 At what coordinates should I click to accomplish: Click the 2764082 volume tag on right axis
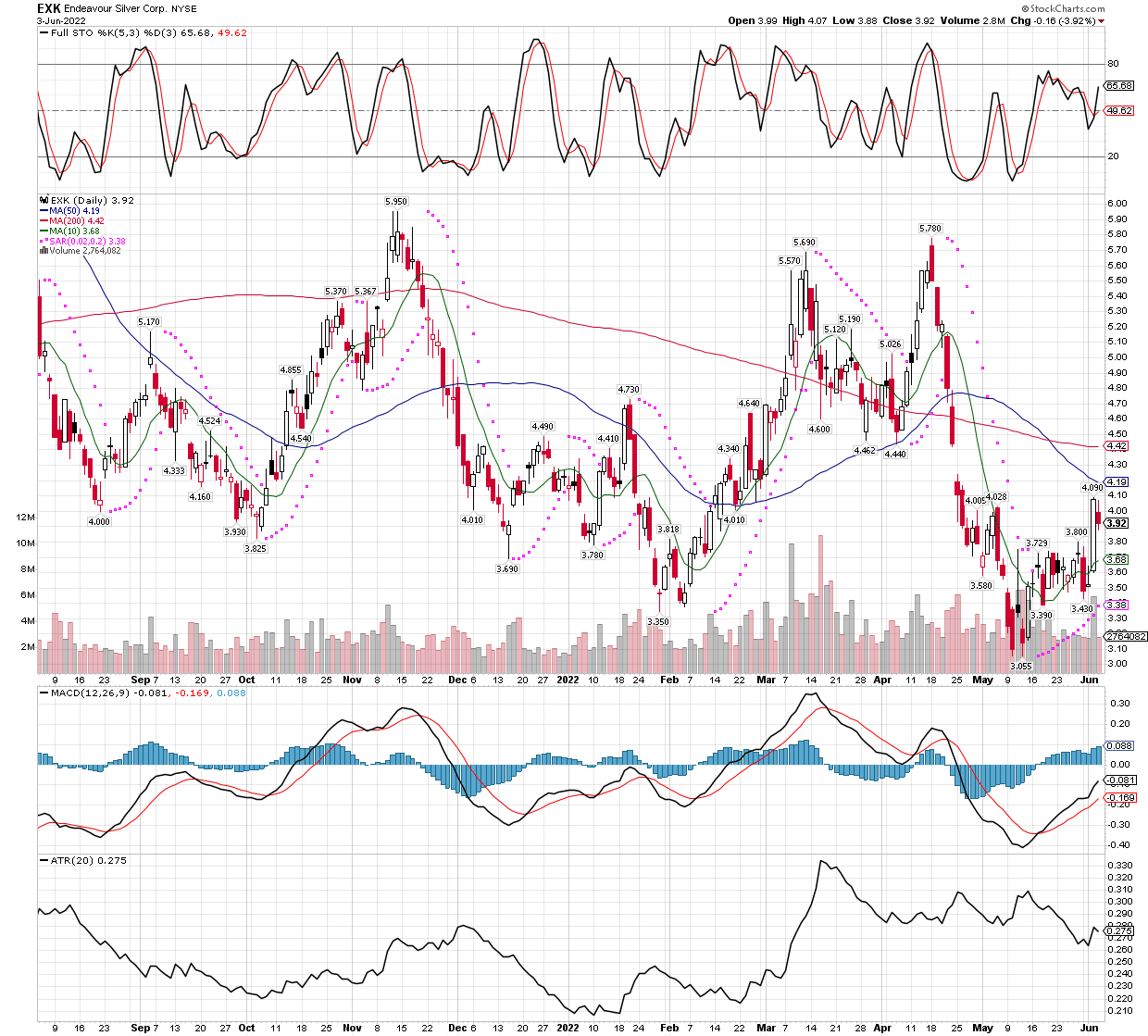click(x=1127, y=636)
